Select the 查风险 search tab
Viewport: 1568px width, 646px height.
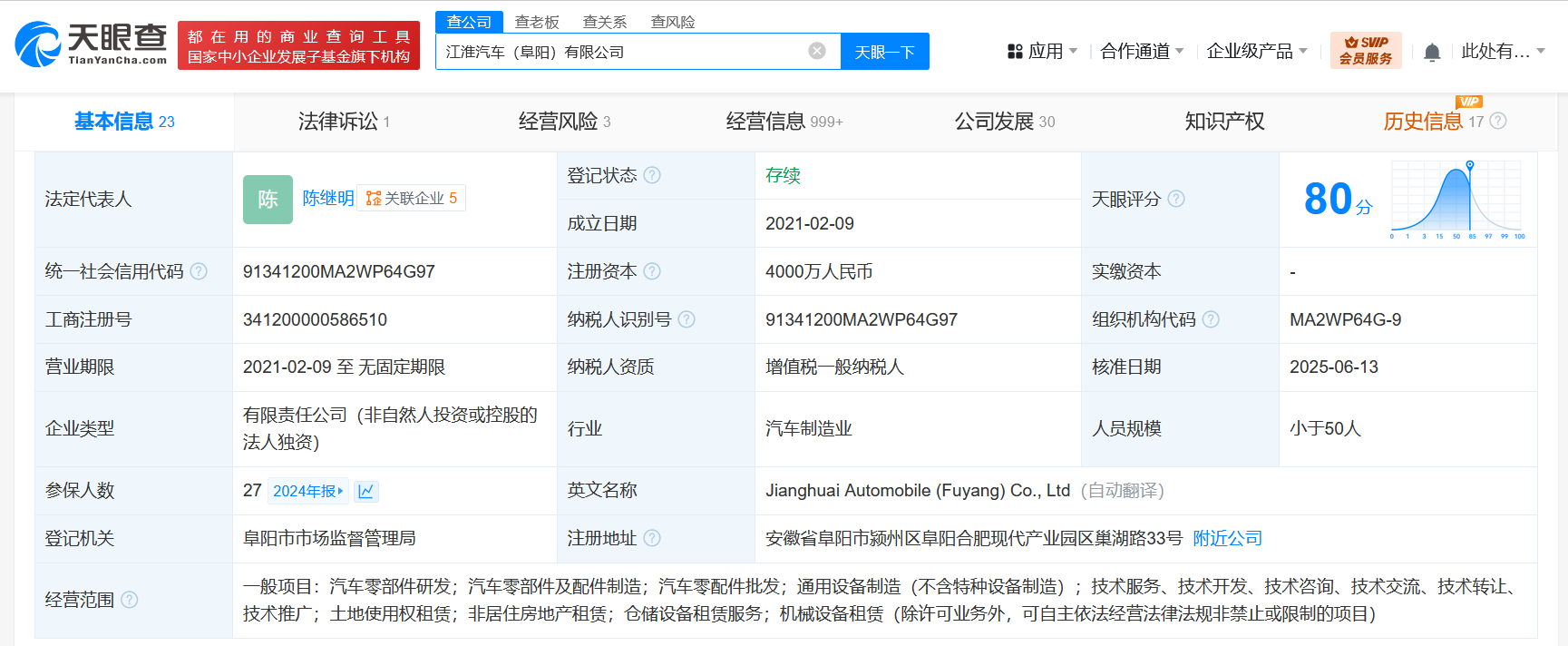click(x=673, y=22)
